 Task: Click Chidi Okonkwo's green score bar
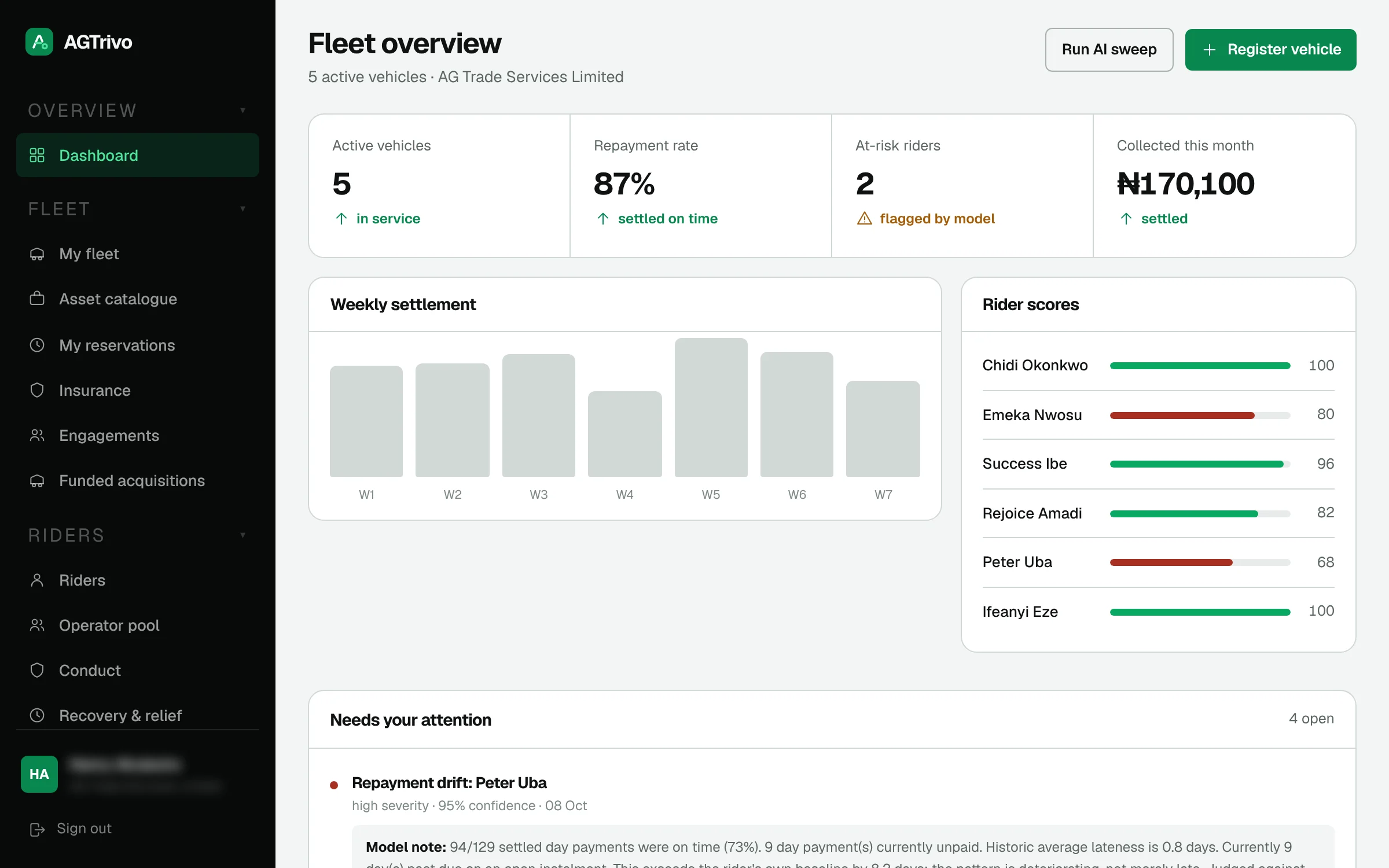click(x=1200, y=365)
